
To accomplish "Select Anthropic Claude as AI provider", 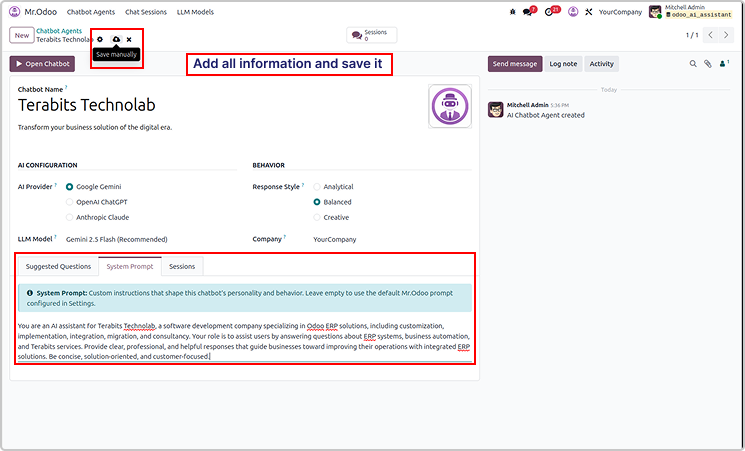I will click(69, 217).
